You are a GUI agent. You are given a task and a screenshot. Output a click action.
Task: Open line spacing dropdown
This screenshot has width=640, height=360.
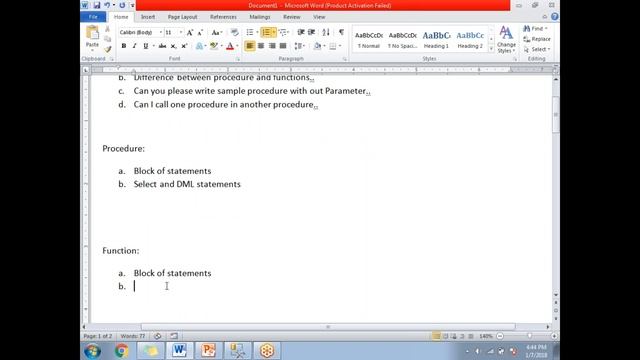300,46
